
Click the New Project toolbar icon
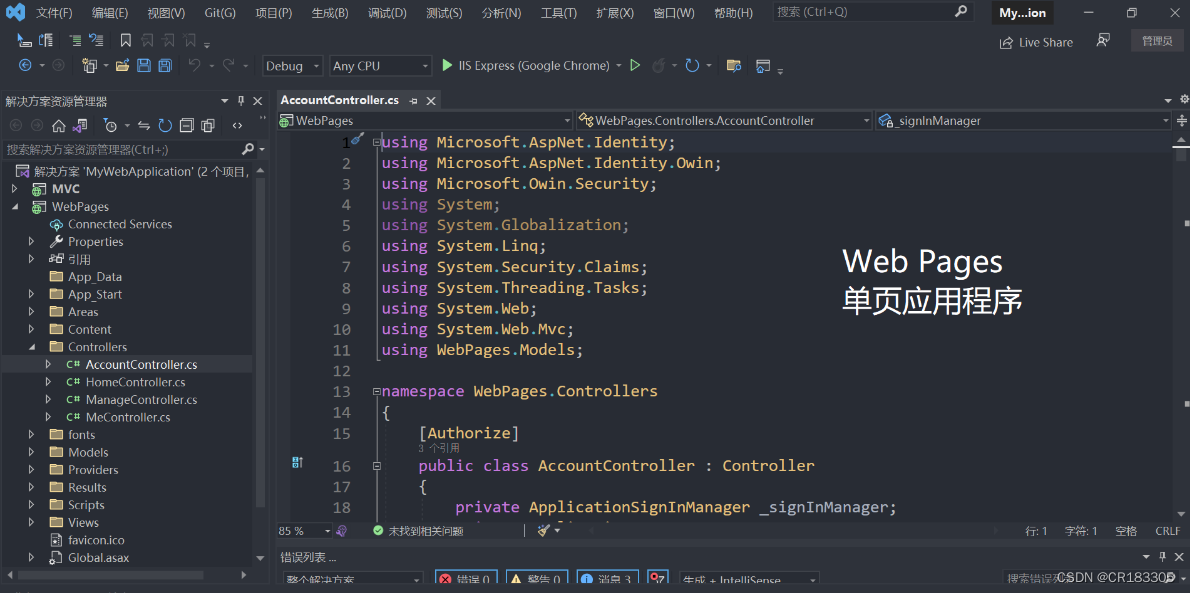[90, 66]
